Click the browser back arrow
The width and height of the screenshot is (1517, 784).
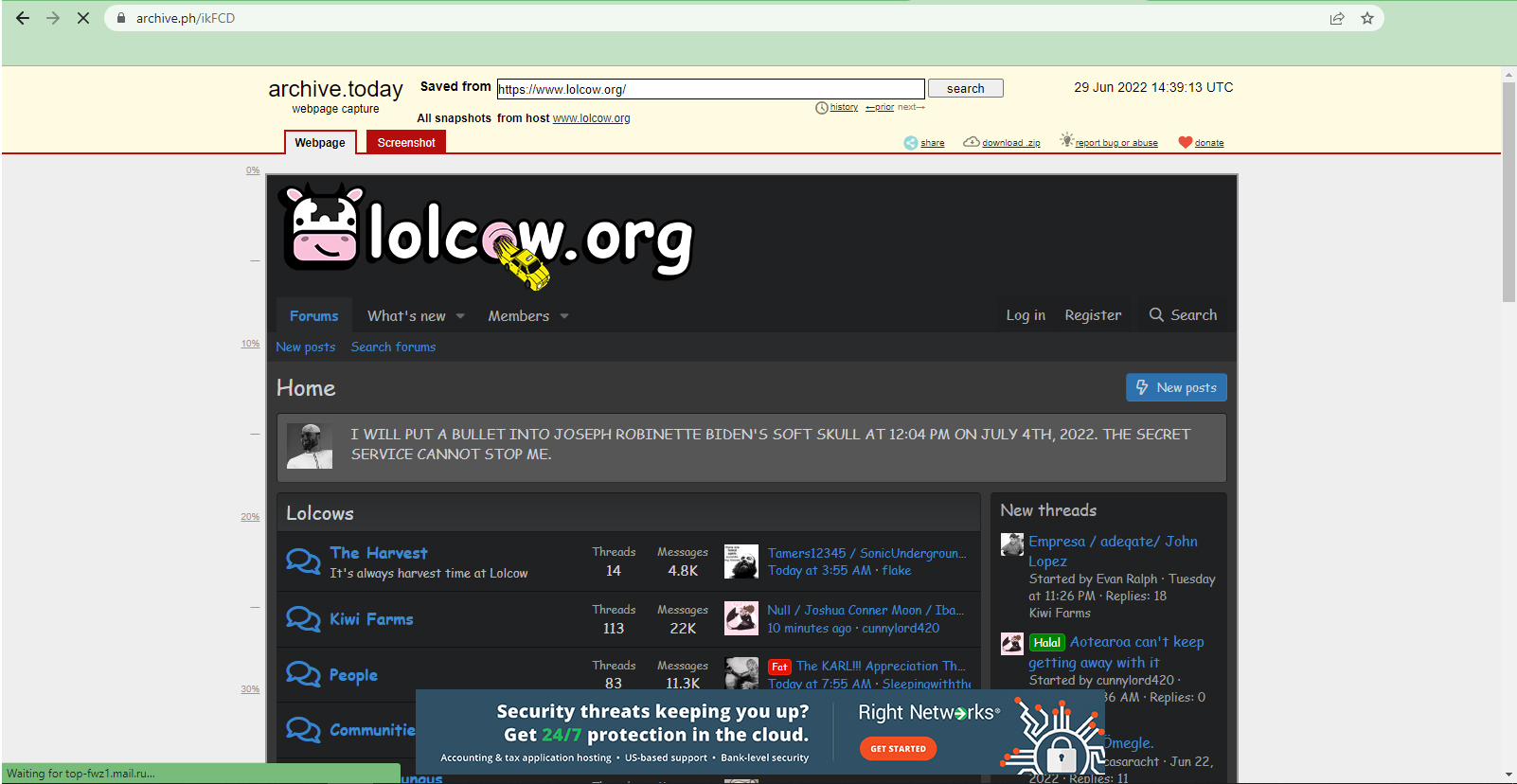(x=23, y=18)
